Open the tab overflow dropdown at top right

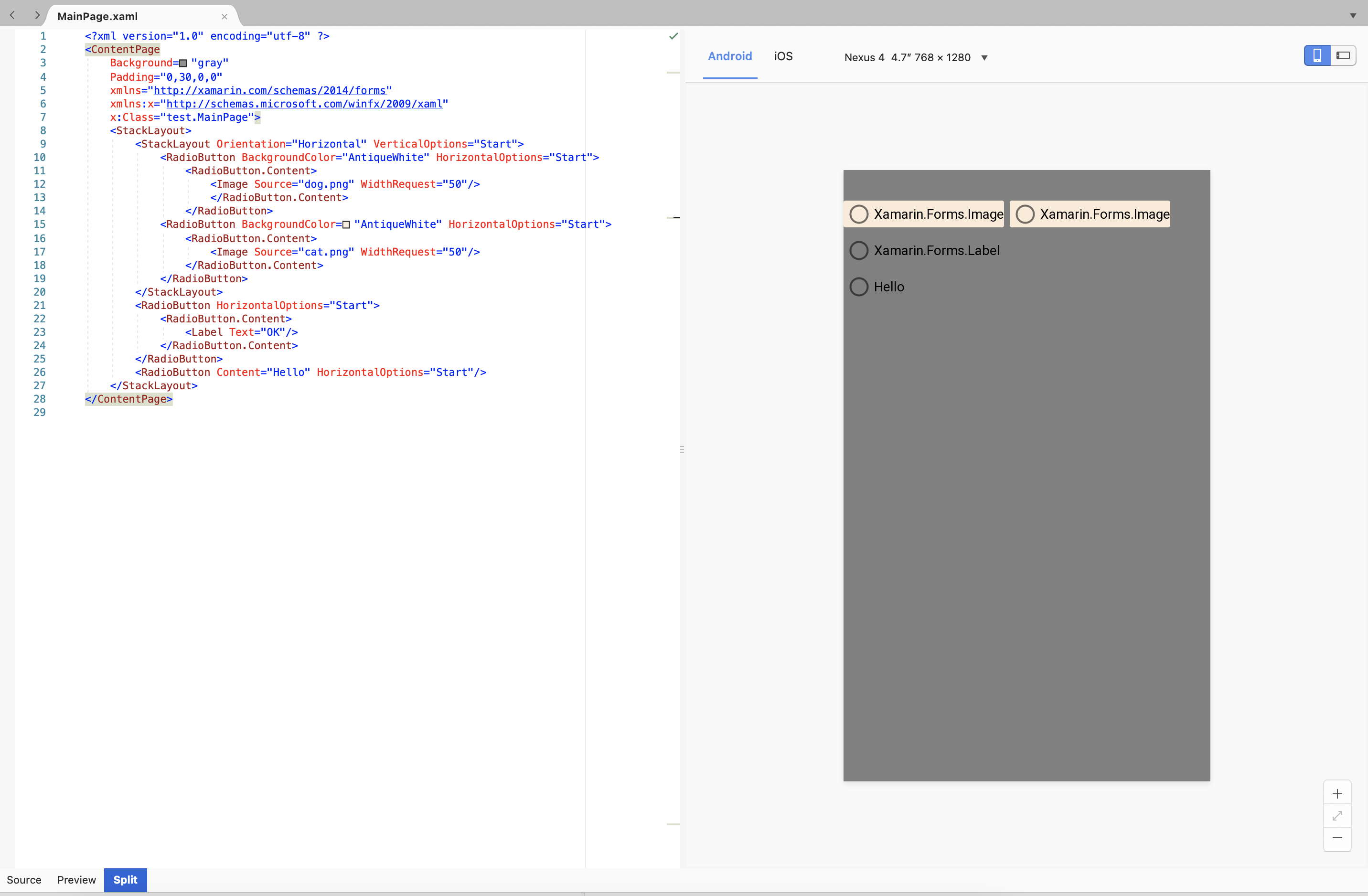tap(1353, 15)
